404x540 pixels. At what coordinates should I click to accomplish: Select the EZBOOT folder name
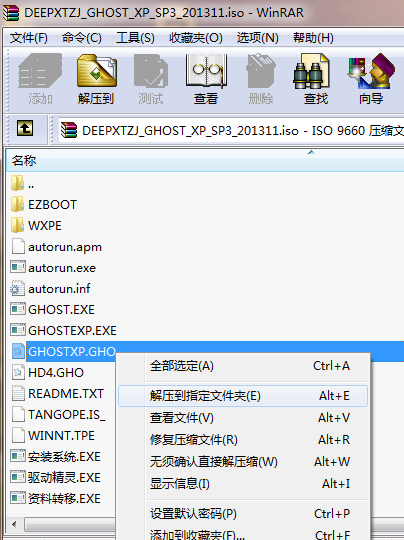(52, 205)
